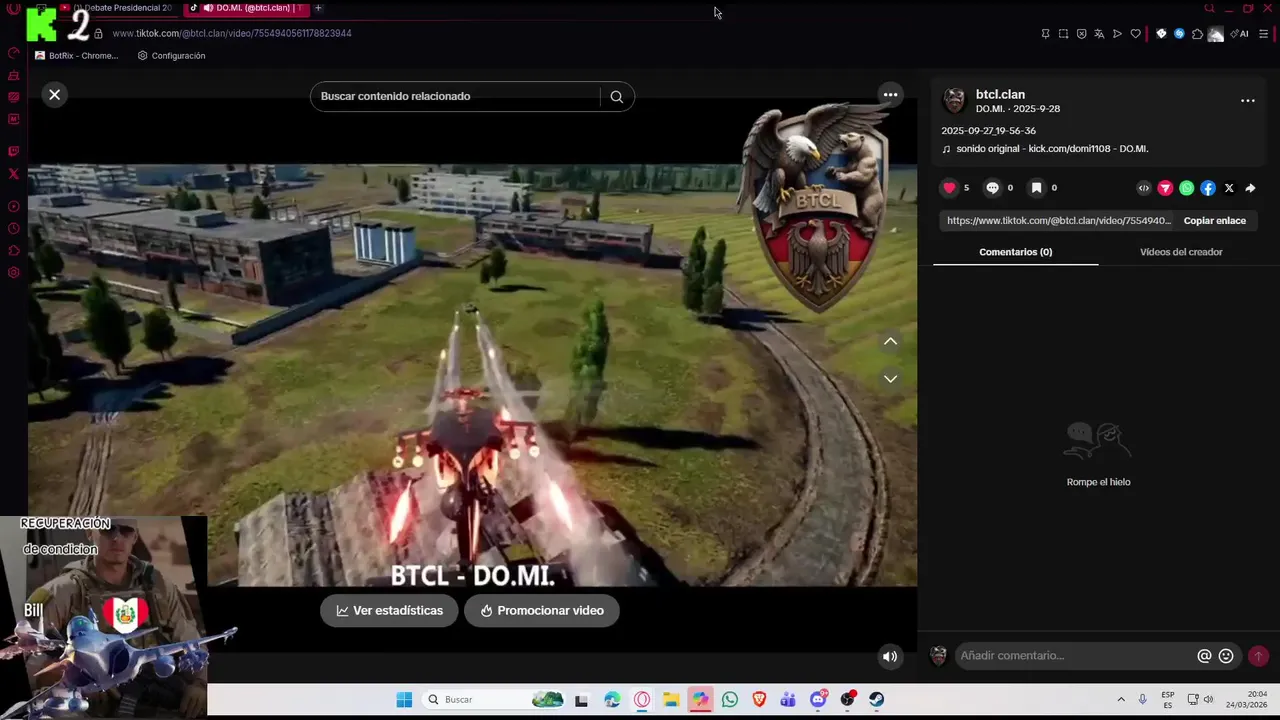
Task: Click the 'Promocionar video' button
Action: coord(541,611)
